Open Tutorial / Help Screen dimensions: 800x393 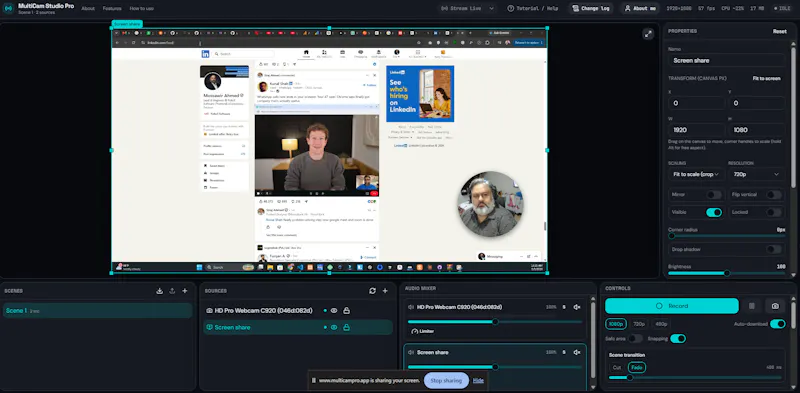pyautogui.click(x=534, y=8)
